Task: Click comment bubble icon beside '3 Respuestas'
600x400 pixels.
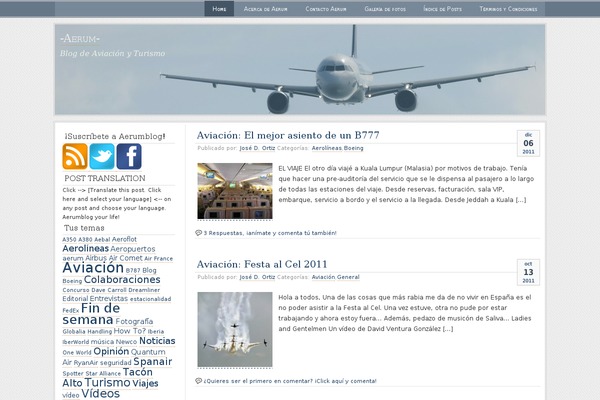Action: click(198, 233)
